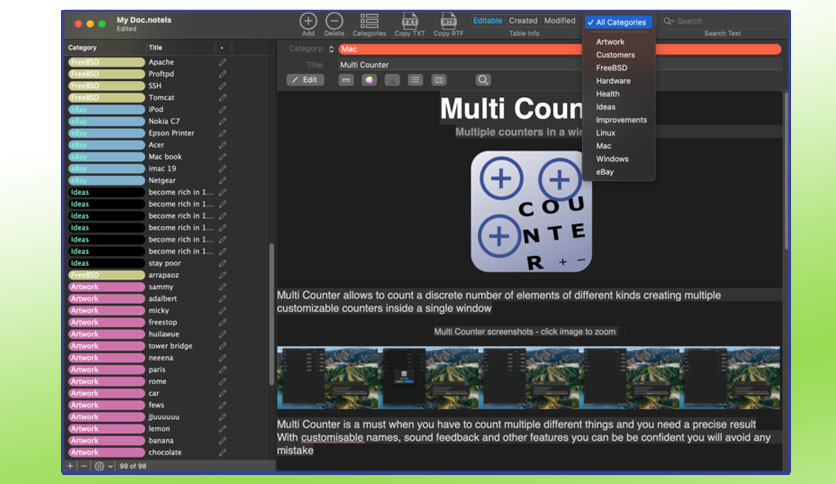The width and height of the screenshot is (836, 484).
Task: Click the Multi Counter app icon image
Action: tap(531, 211)
